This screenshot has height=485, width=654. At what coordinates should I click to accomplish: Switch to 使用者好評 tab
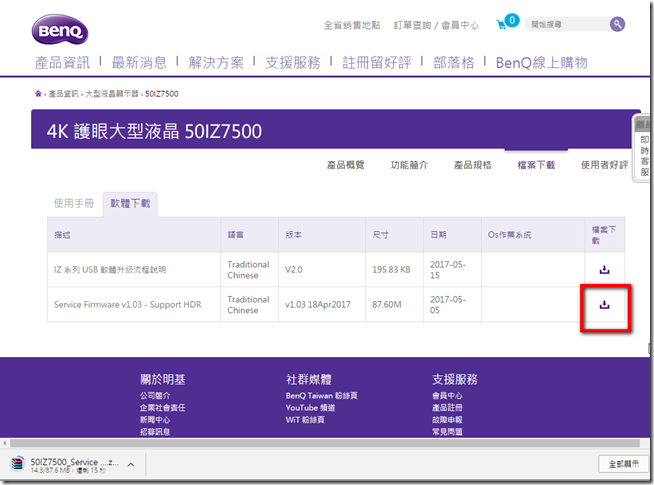[604, 165]
